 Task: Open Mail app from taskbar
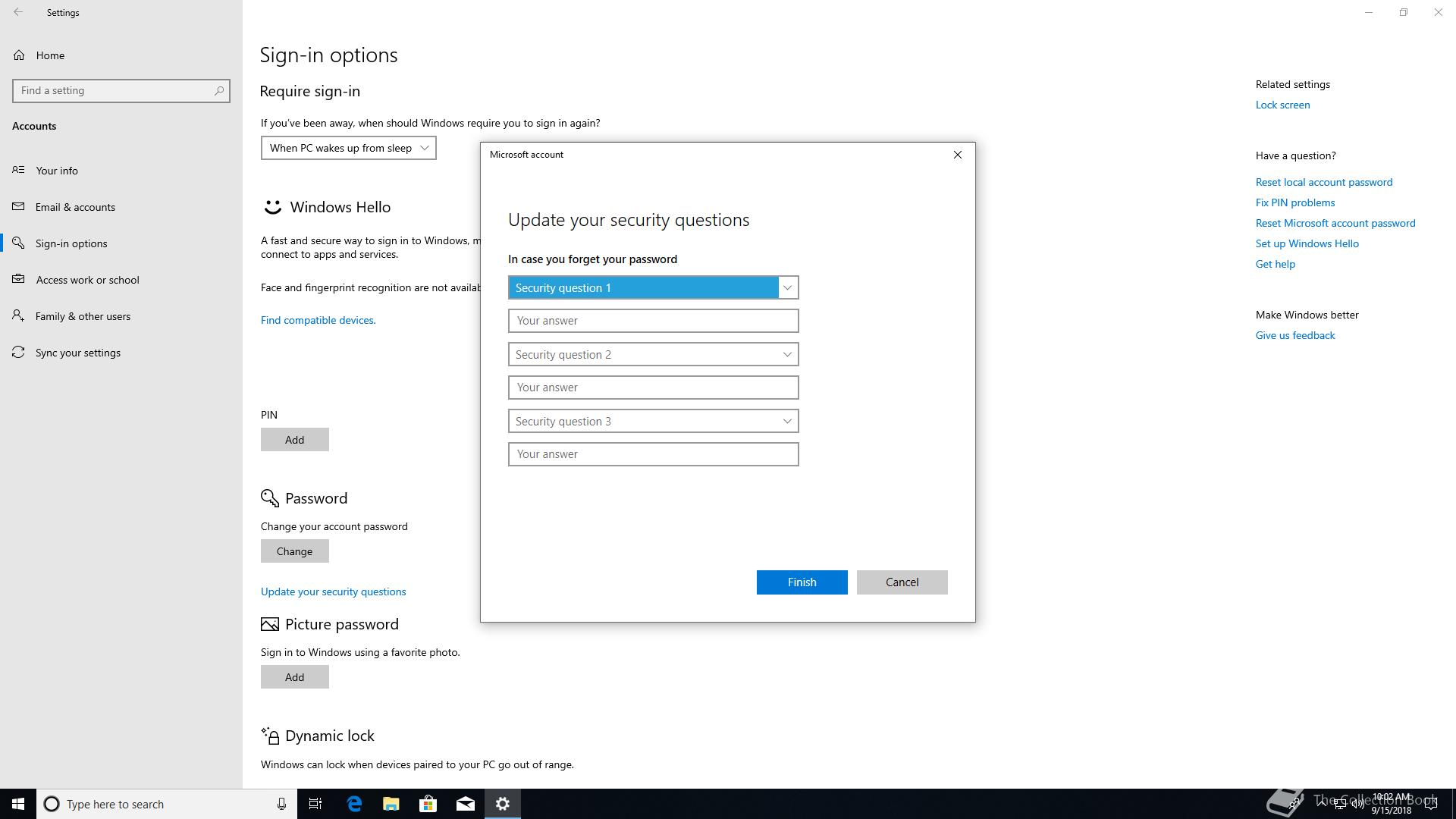[x=466, y=804]
